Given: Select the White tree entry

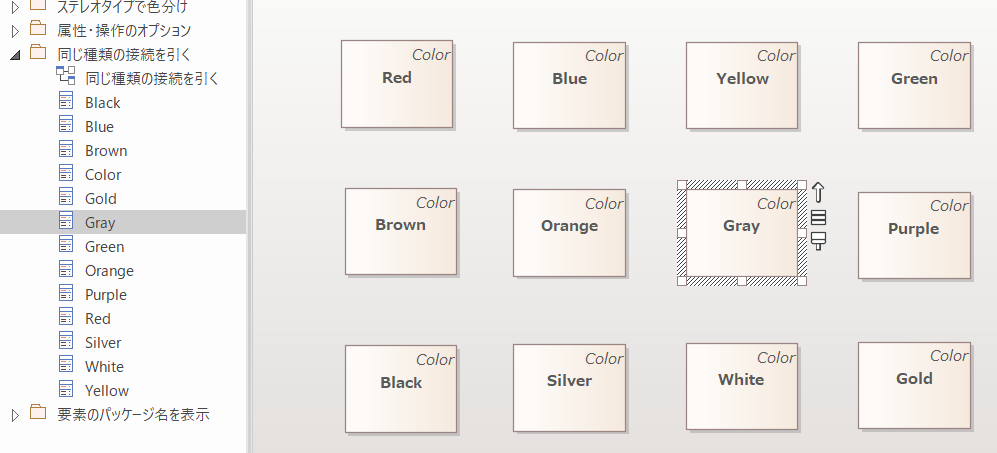Looking at the screenshot, I should 104,366.
